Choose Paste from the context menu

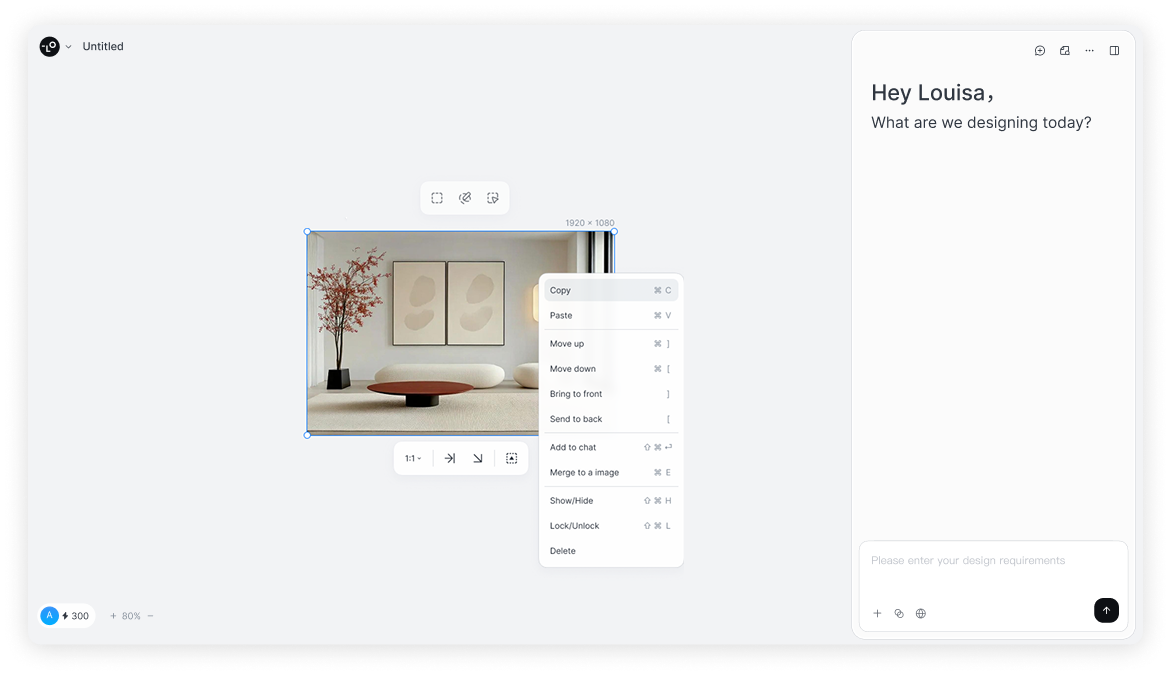click(x=611, y=315)
